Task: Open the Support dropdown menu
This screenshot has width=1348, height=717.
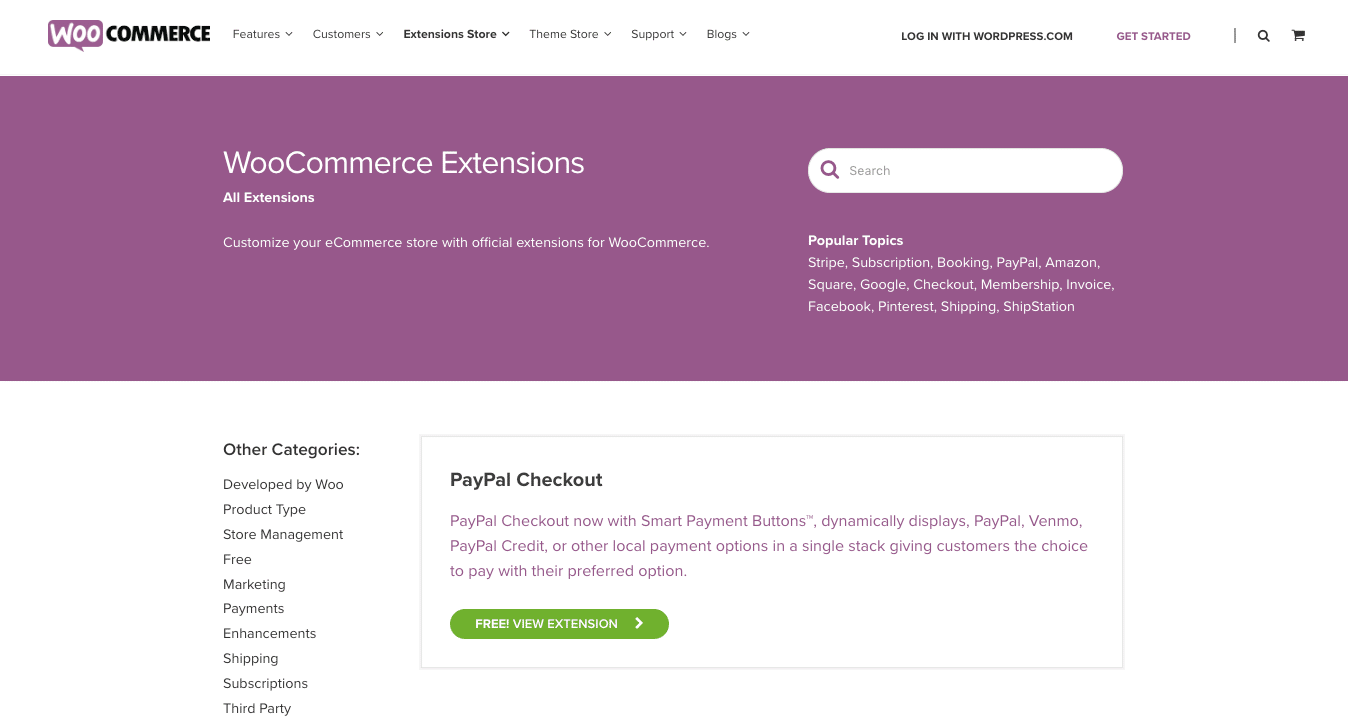Action: click(x=652, y=33)
